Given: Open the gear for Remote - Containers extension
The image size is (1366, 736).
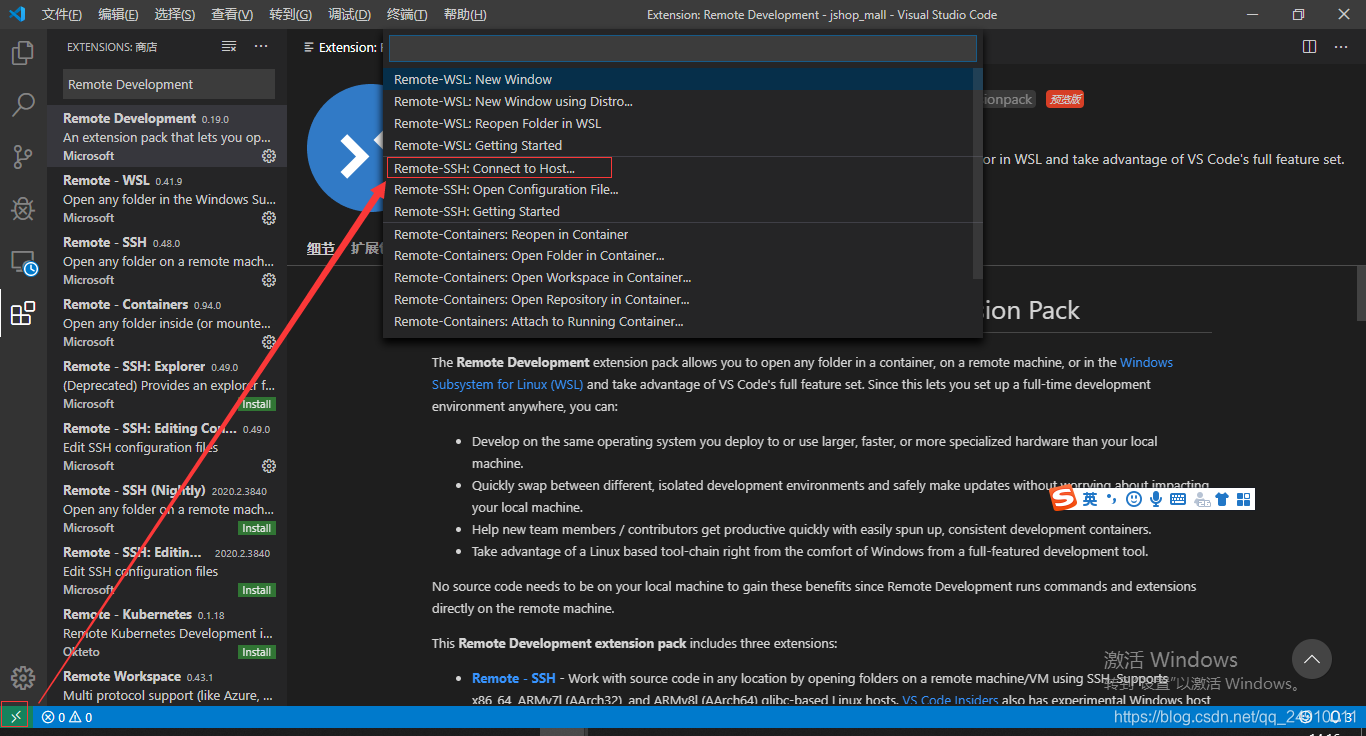Looking at the screenshot, I should [x=269, y=342].
